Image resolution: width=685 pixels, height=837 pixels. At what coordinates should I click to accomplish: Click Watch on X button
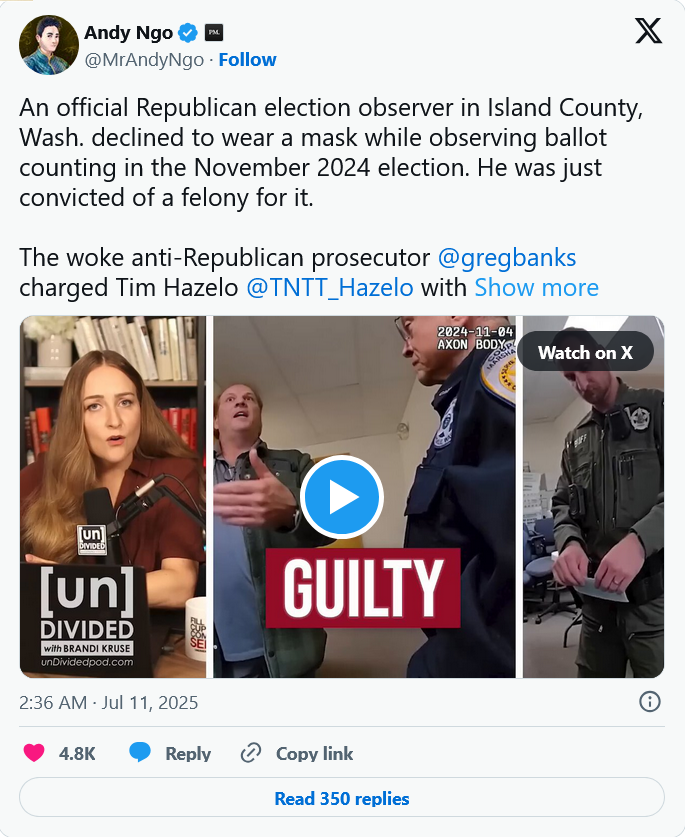(x=585, y=352)
